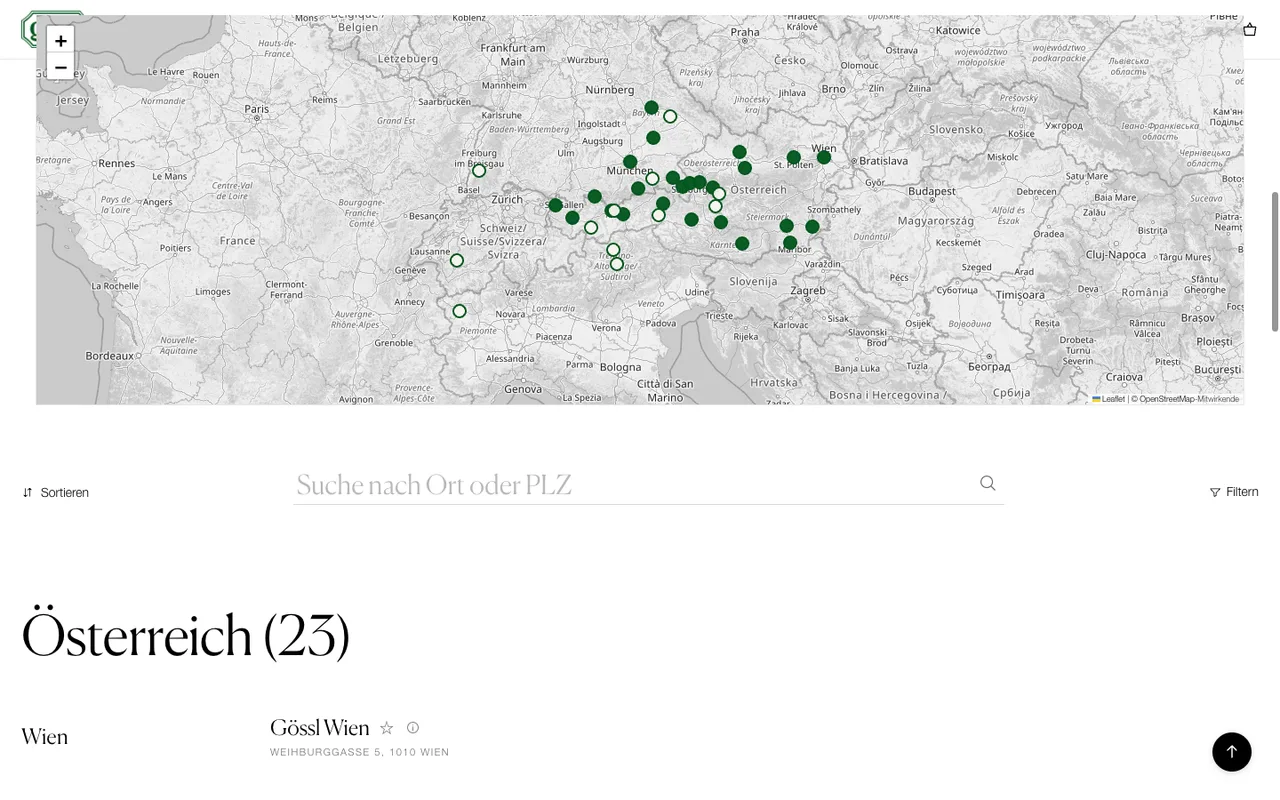Show info for Gössl Wien
Screen dimensions: 1280x800
413,728
